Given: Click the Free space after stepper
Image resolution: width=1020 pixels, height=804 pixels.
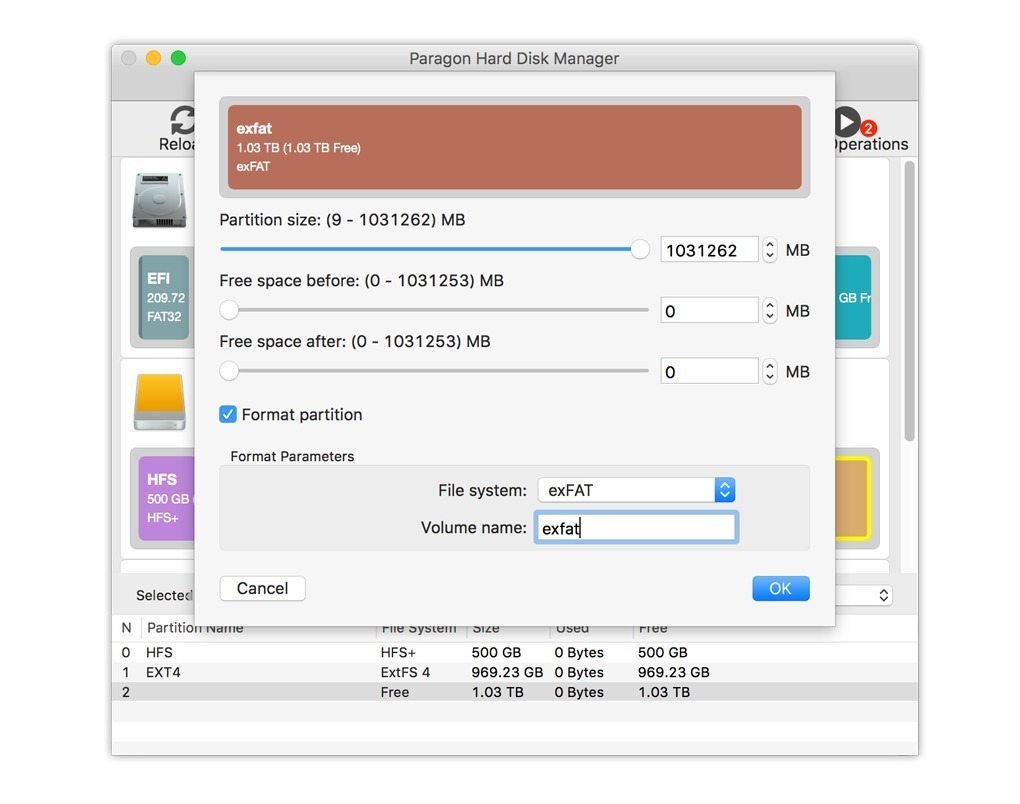Looking at the screenshot, I should click(770, 371).
